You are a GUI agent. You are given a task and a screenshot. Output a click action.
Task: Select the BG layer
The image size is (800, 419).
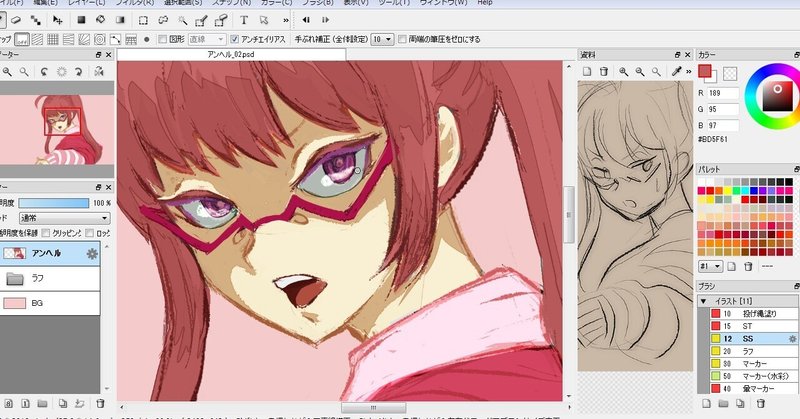[49, 303]
